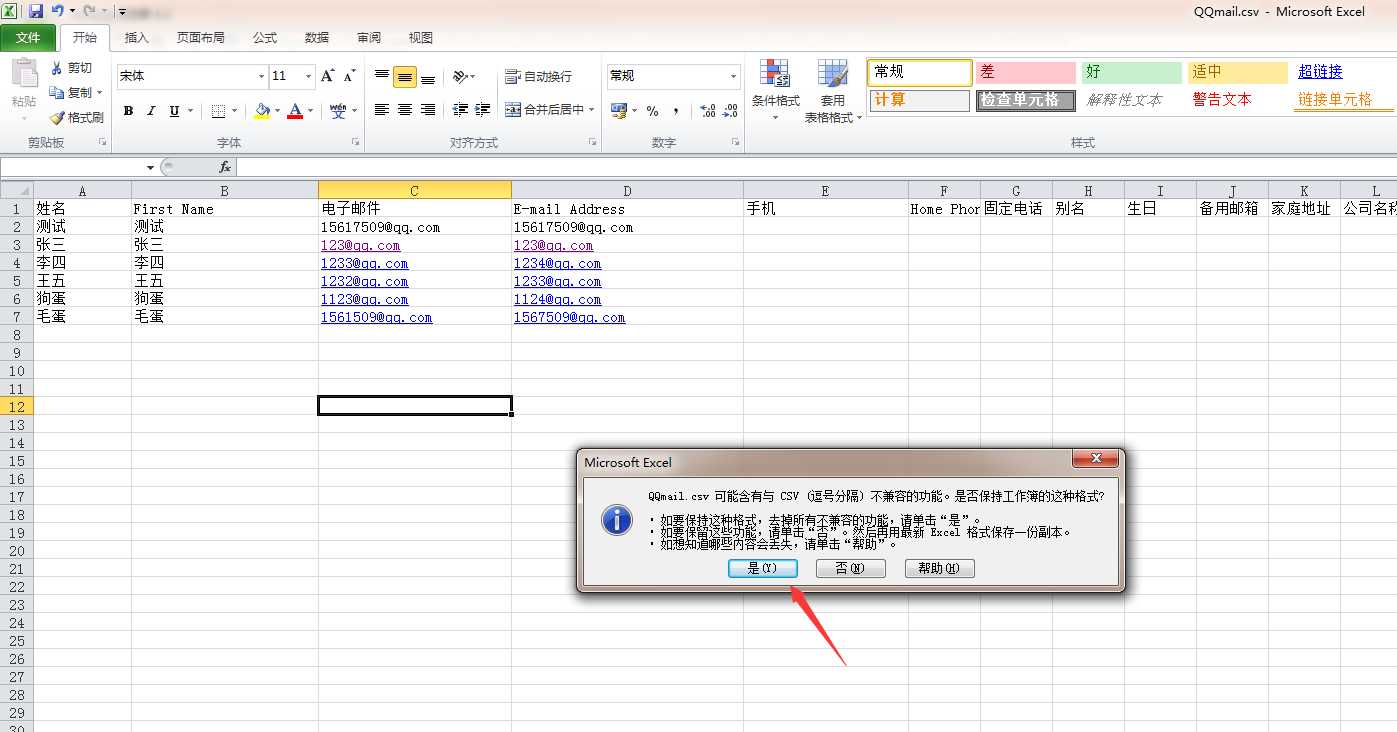Click the 1234@qq.com link in column D
Screen dimensions: 1397x732
pyautogui.click(x=557, y=263)
